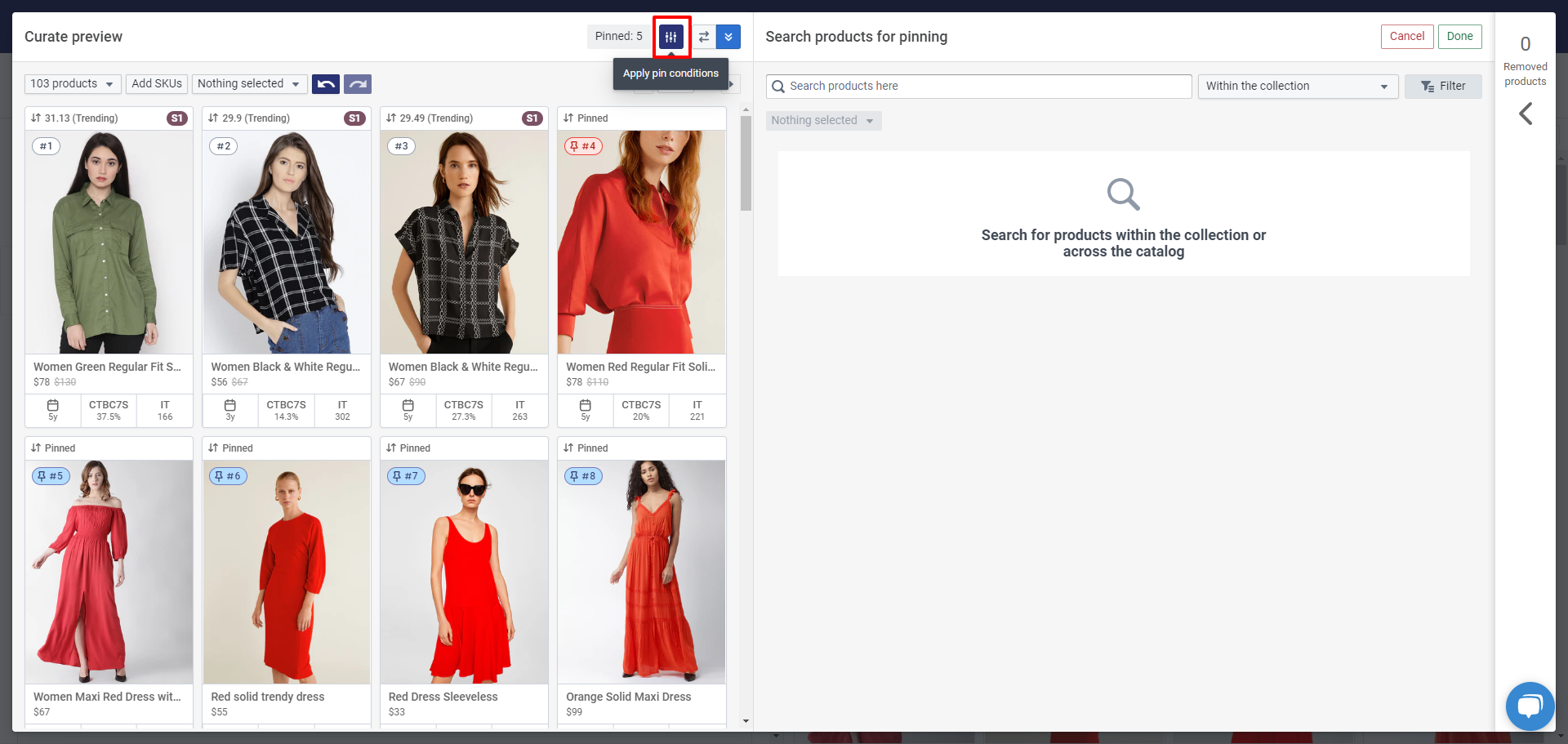Open the 103 products dropdown
The image size is (1568, 744).
click(73, 84)
